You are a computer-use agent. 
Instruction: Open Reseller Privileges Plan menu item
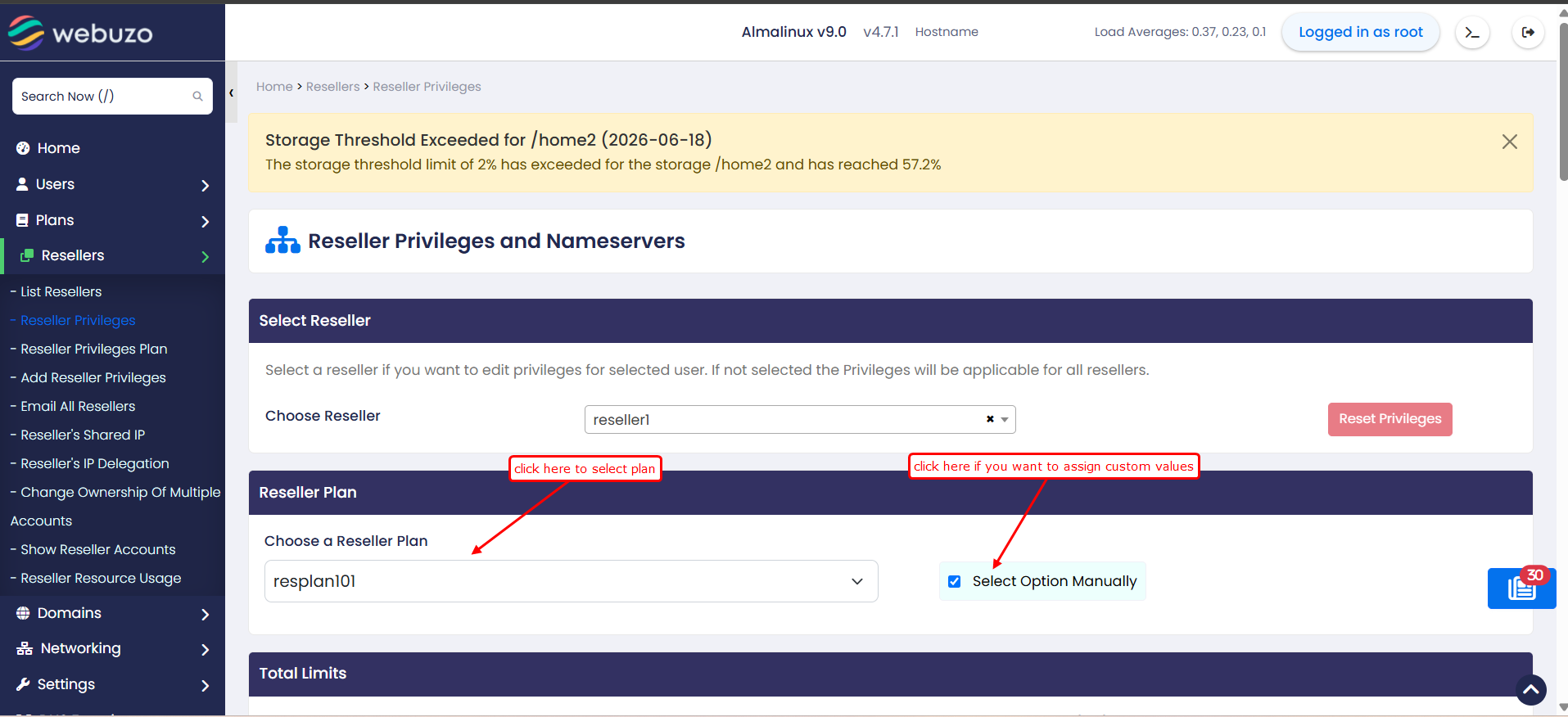coord(93,349)
